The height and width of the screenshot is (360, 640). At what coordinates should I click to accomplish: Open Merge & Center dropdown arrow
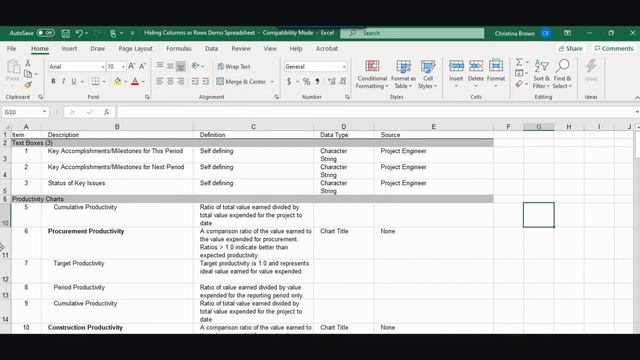click(x=272, y=82)
